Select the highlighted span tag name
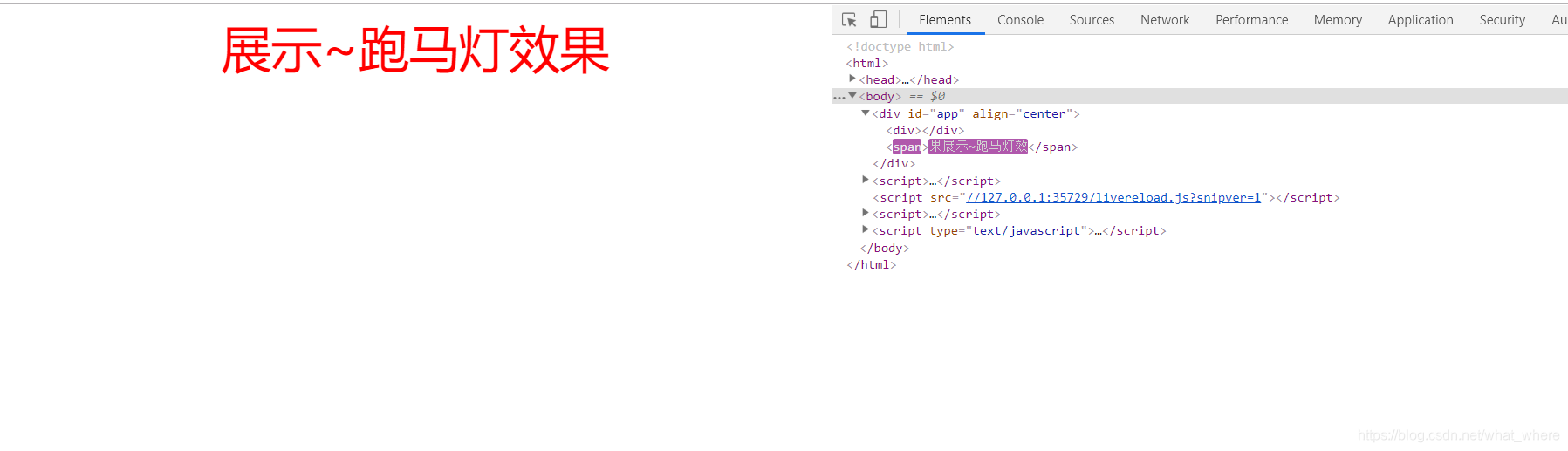Viewport: 1568px width, 451px height. tap(907, 147)
